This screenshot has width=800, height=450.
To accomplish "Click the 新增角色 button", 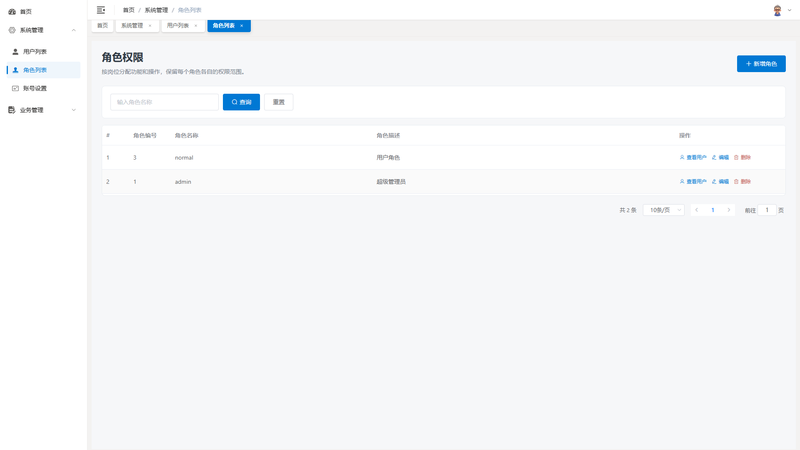I will pyautogui.click(x=761, y=64).
